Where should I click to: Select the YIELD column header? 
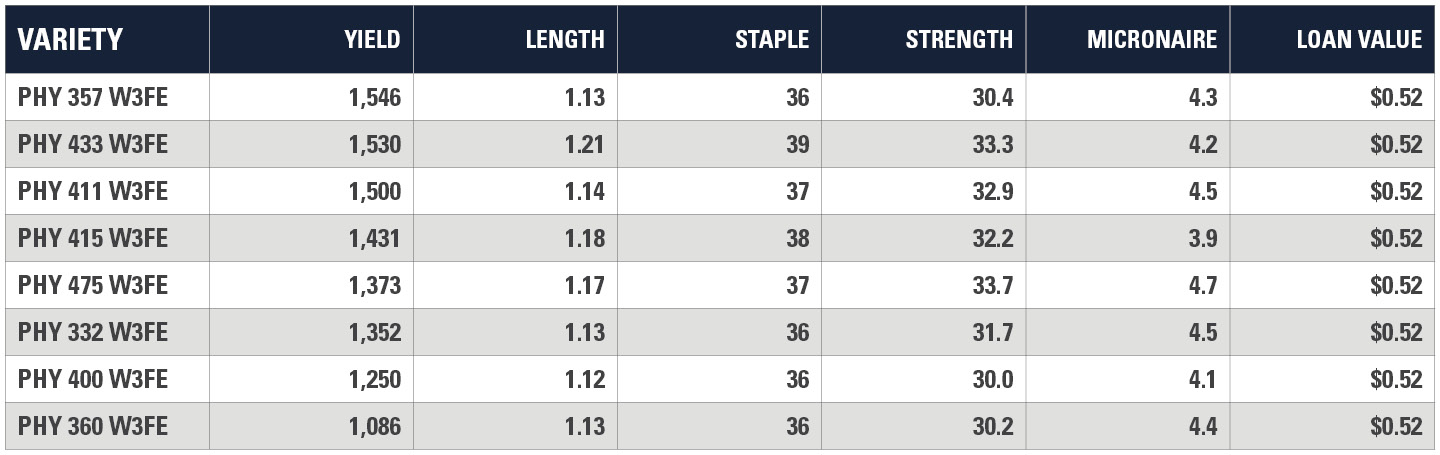(x=372, y=40)
